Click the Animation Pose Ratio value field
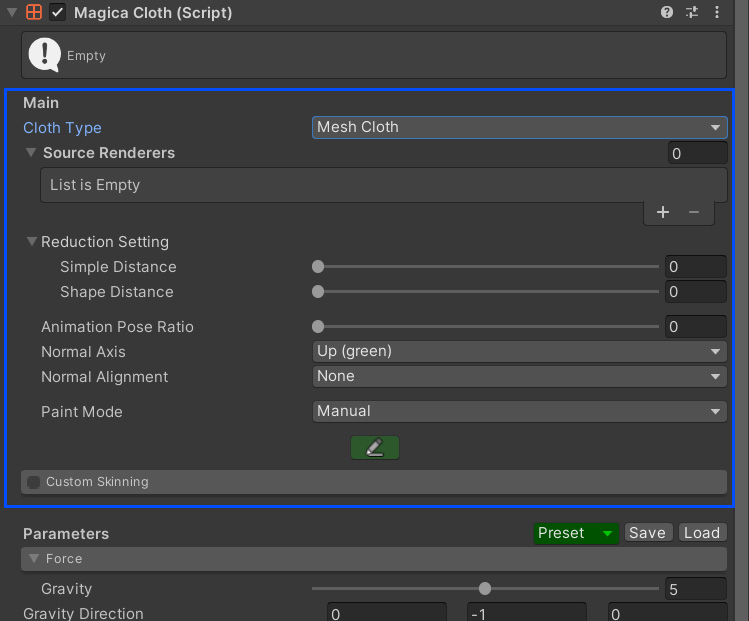 click(696, 327)
